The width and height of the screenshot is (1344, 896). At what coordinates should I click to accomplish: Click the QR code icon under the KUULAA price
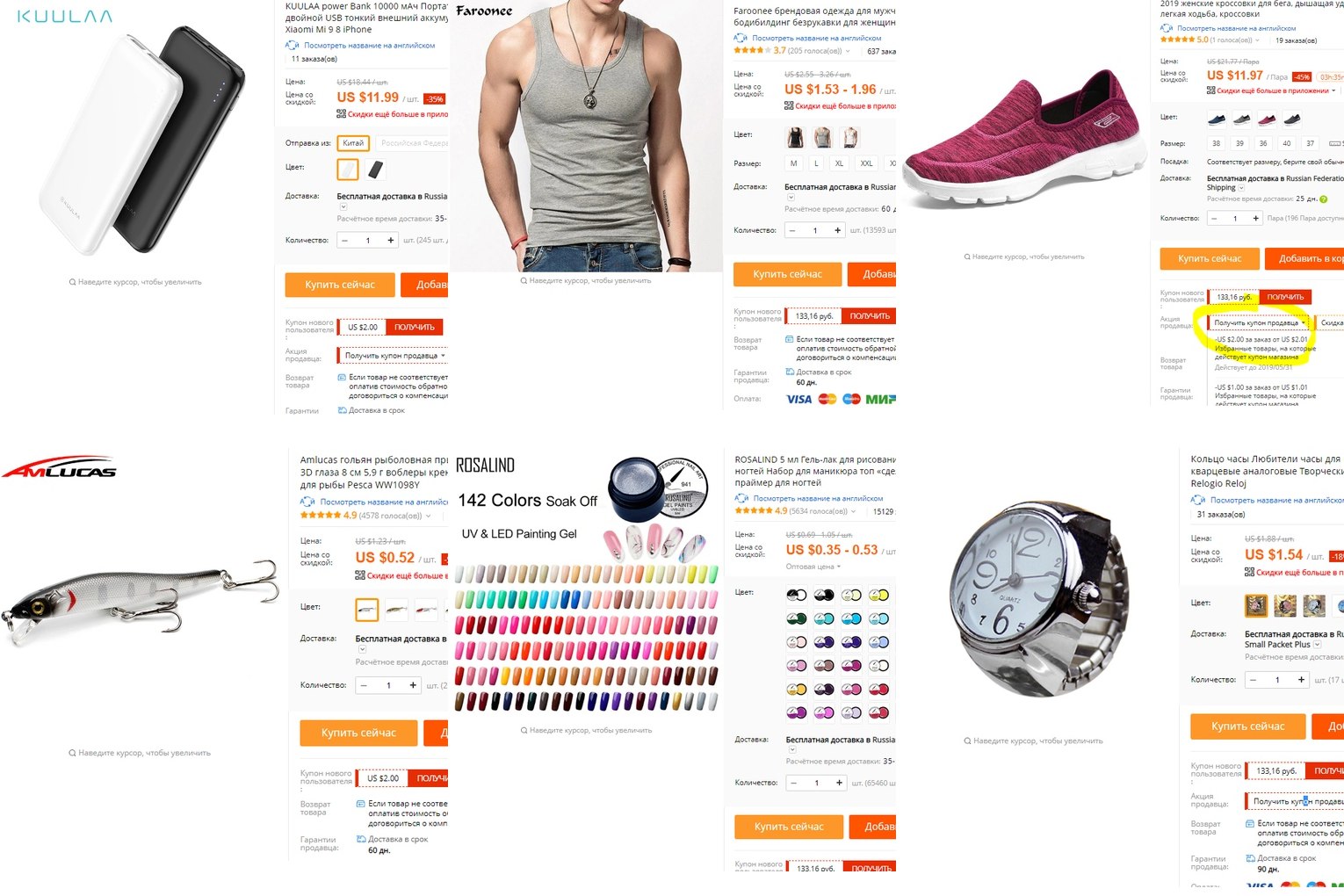pos(341,114)
